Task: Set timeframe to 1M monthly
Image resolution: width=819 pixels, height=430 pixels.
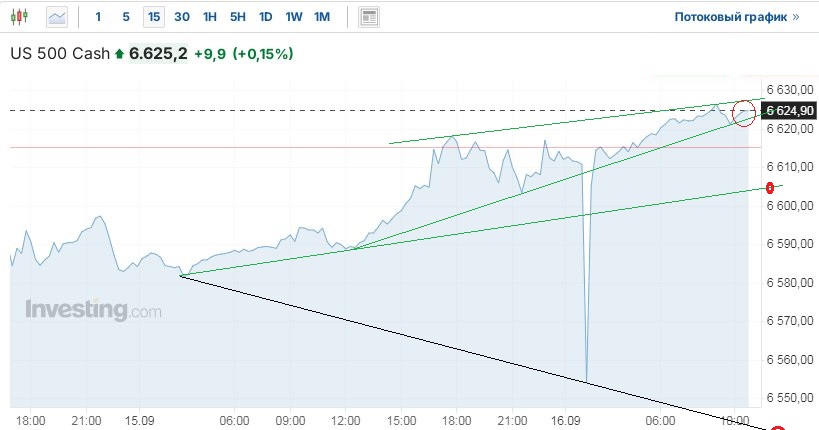Action: point(322,17)
